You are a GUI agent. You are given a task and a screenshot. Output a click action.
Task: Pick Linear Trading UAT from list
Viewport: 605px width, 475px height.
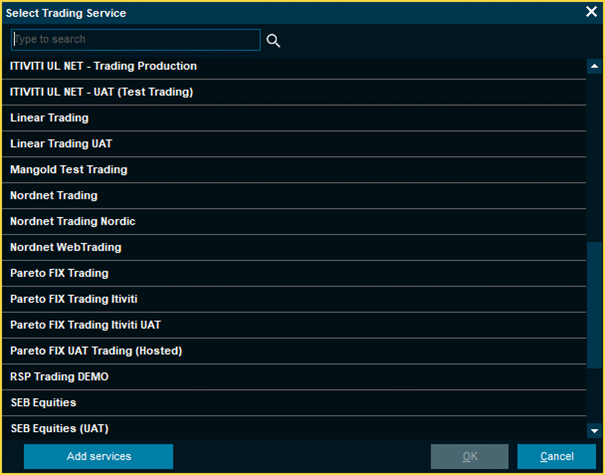pos(294,144)
